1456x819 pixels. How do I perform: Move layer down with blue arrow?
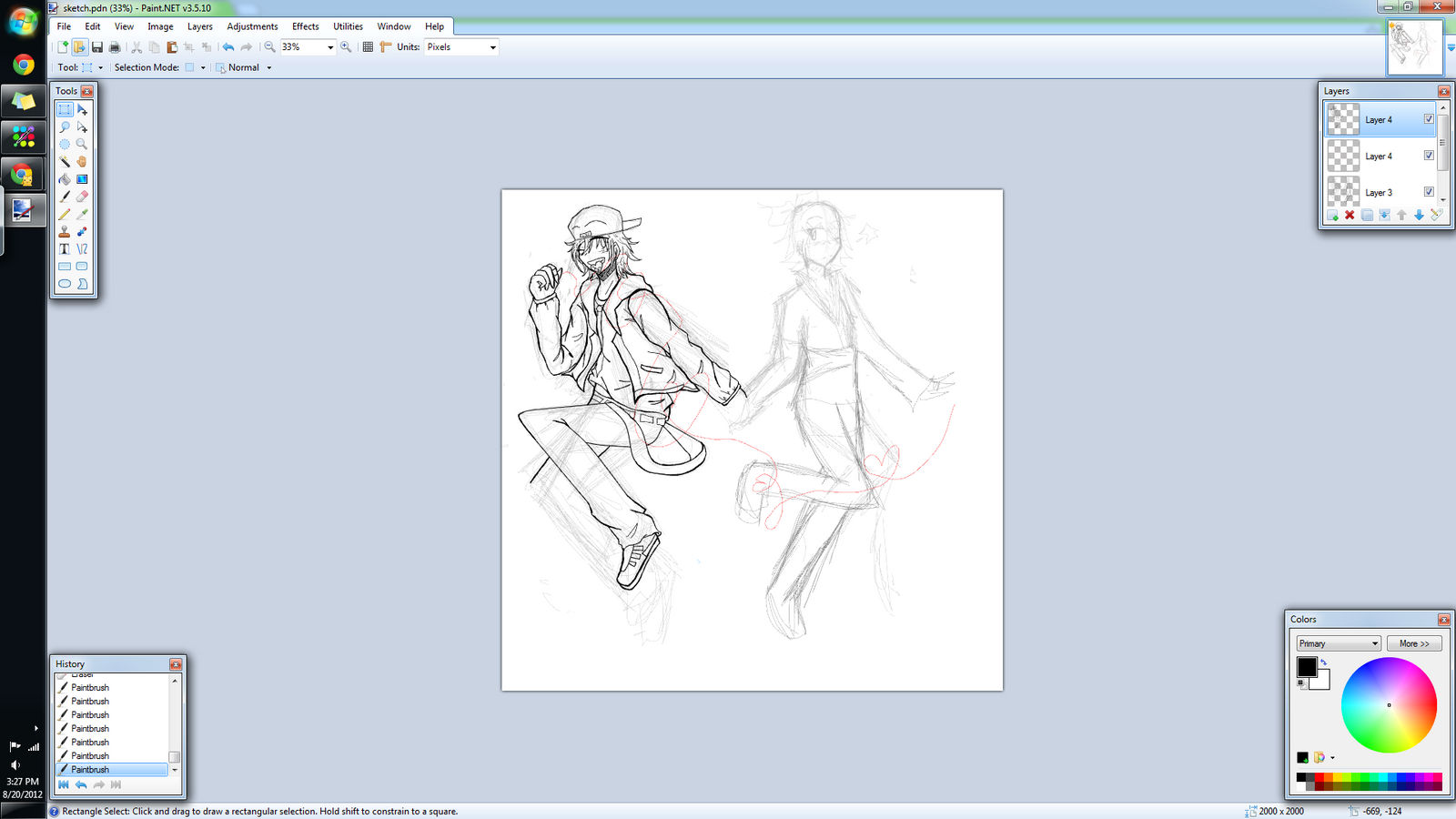pos(1419,216)
